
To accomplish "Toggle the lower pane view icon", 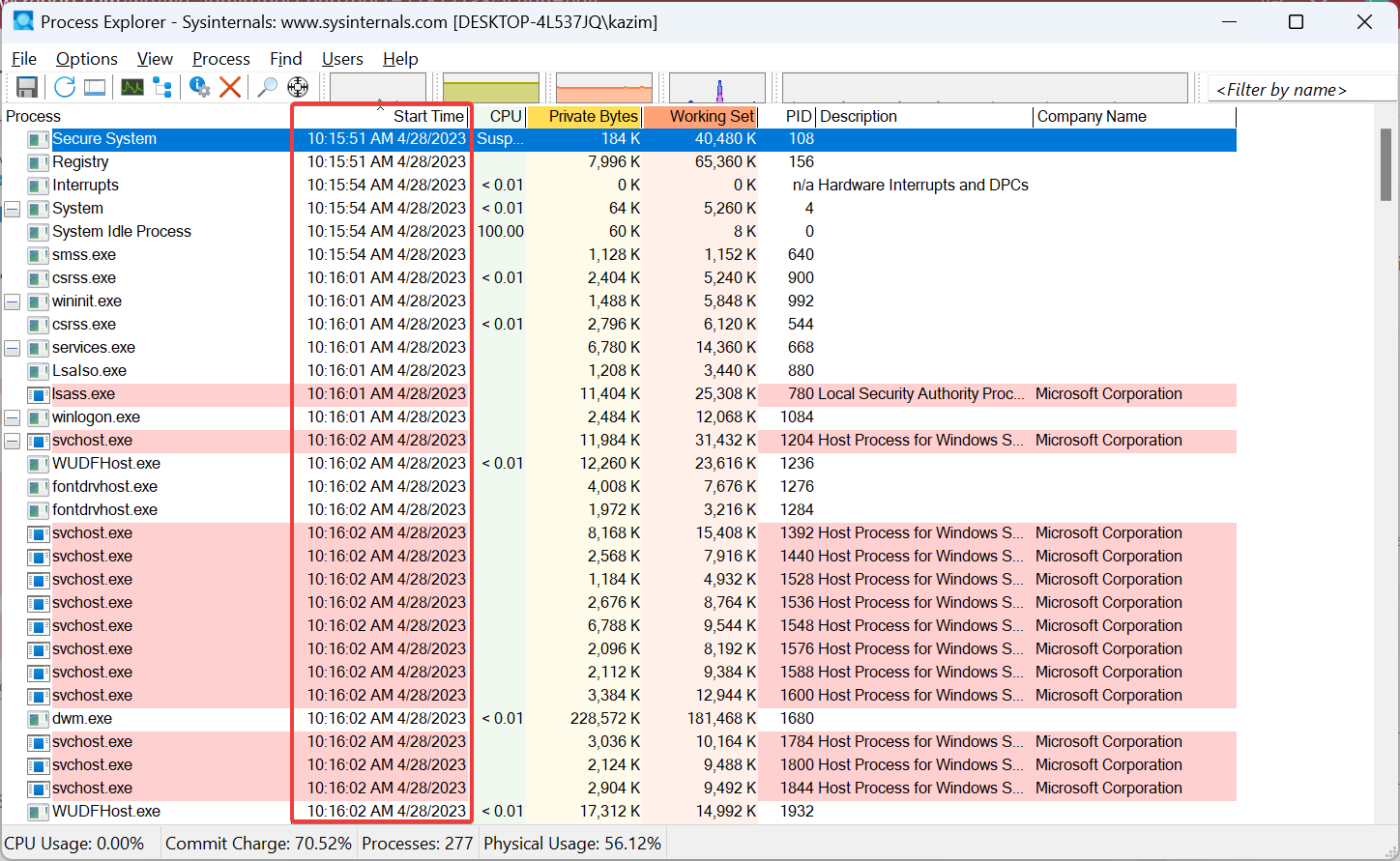I will (x=95, y=87).
